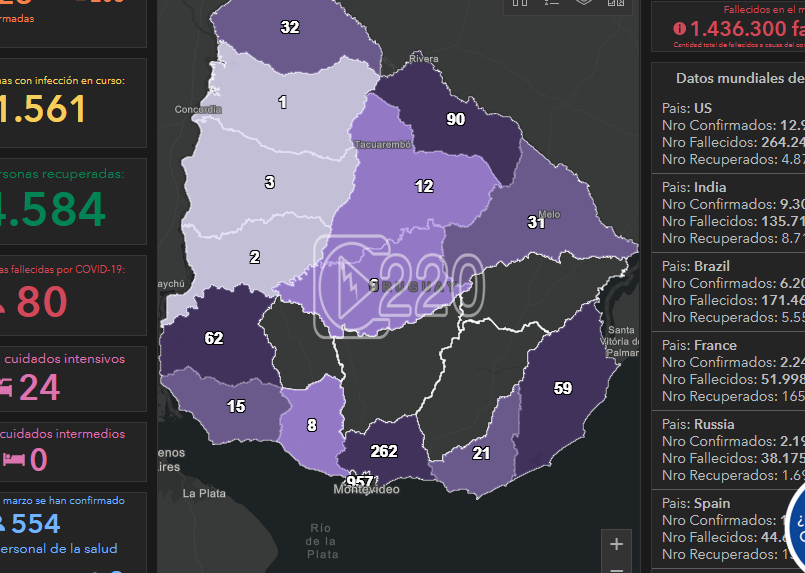Click Nro Fallecidos 135.71 under India
This screenshot has width=805, height=573.
[733, 221]
